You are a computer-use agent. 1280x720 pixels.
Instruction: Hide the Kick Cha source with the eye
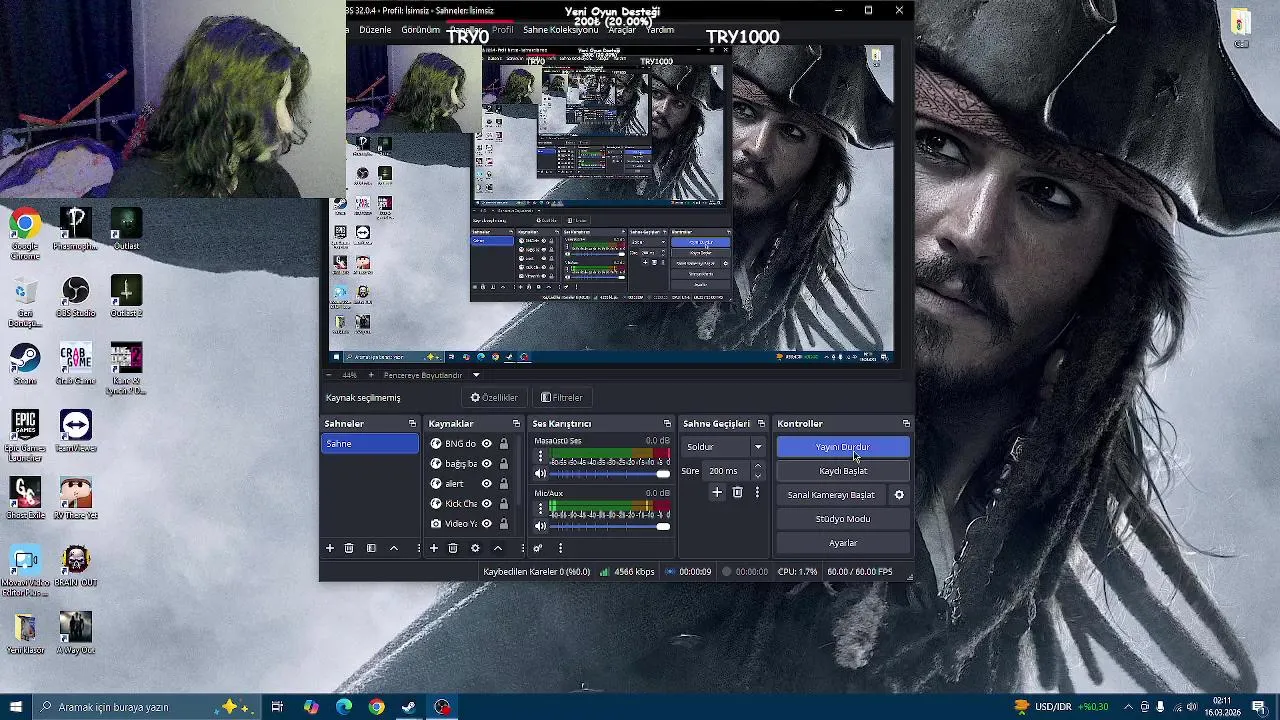pyautogui.click(x=487, y=504)
